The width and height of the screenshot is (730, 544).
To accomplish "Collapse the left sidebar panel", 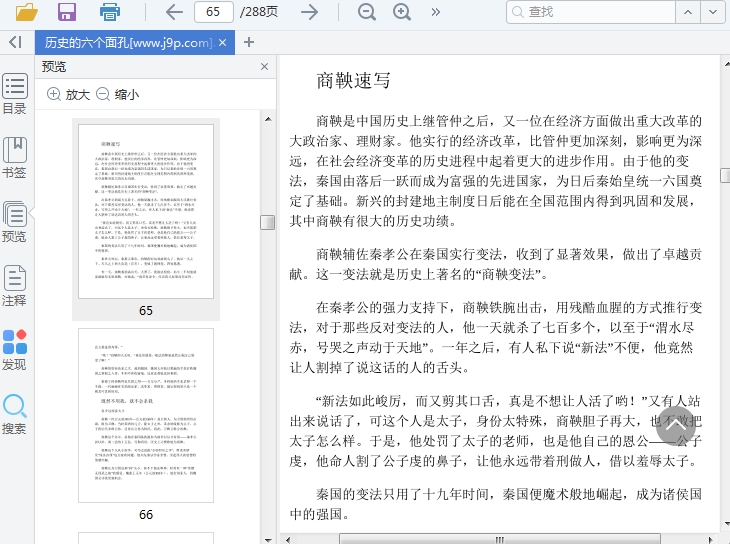I will tap(15, 42).
